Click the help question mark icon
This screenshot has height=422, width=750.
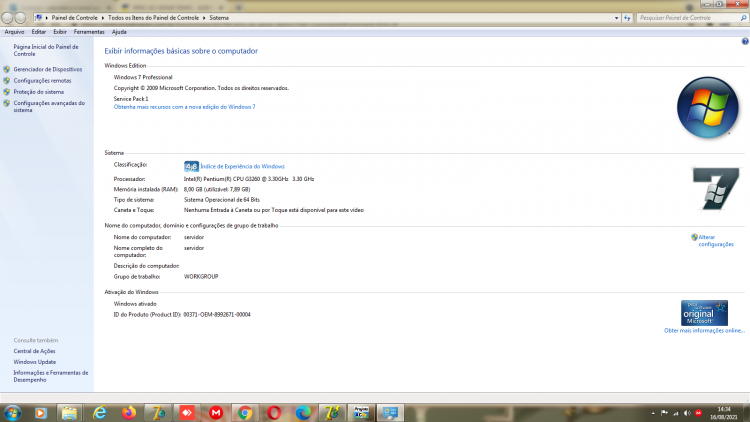745,42
